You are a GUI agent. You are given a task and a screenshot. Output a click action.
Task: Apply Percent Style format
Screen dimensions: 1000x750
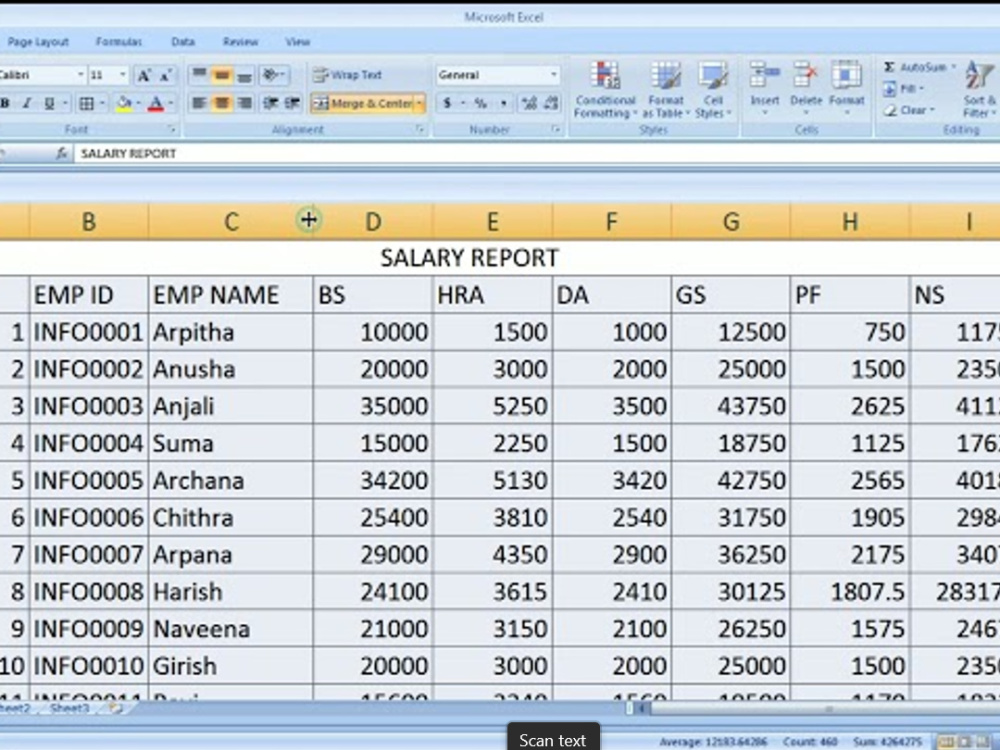tap(481, 103)
